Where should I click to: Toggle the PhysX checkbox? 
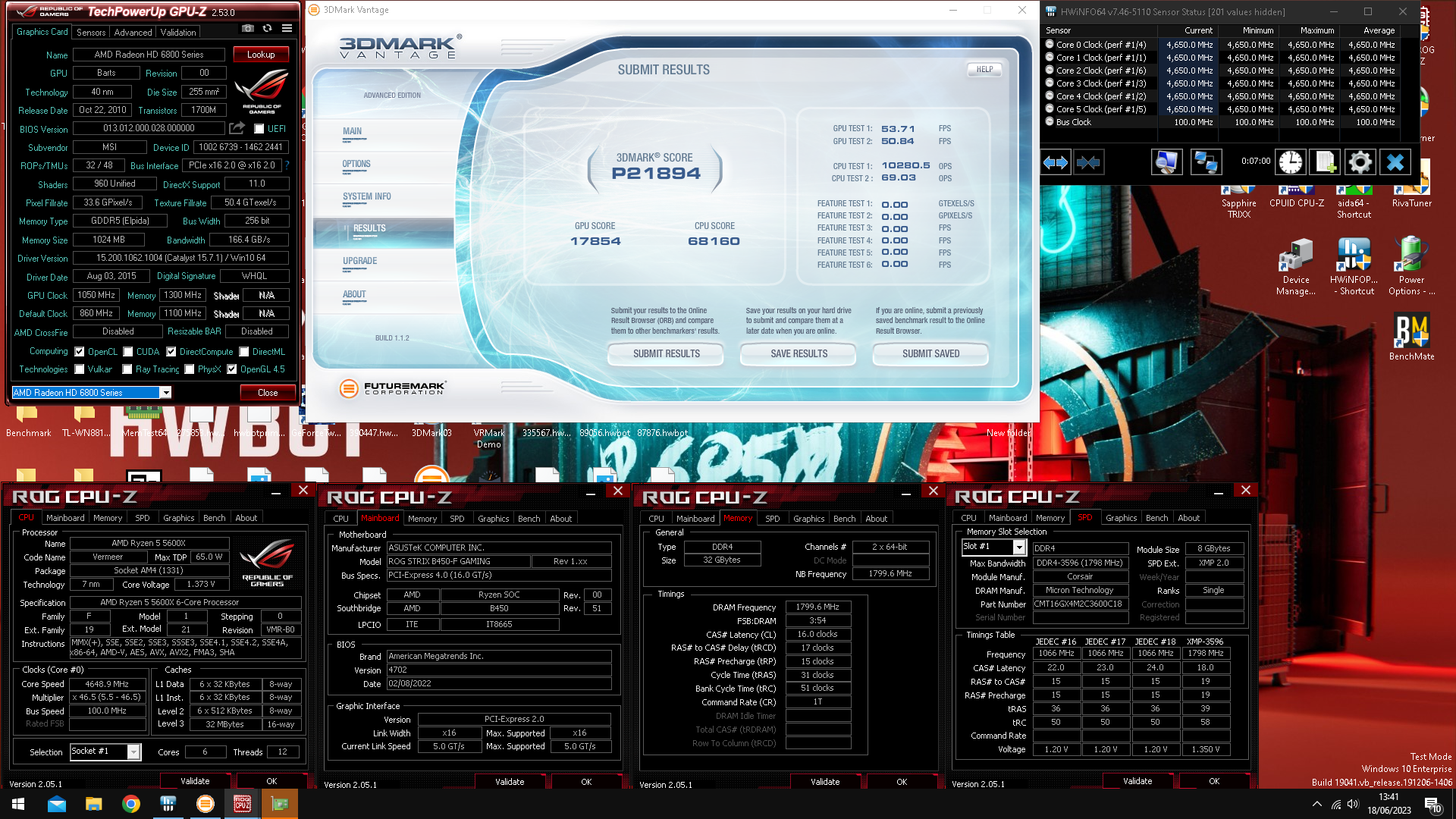190,369
